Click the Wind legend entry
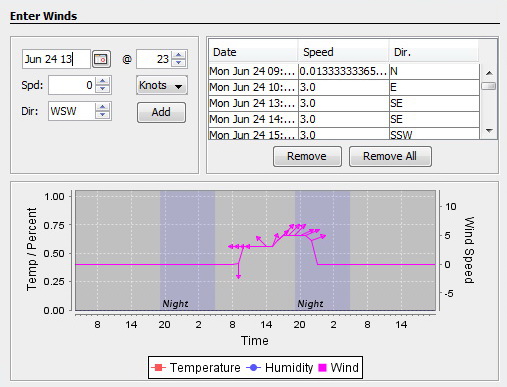Image resolution: width=507 pixels, height=387 pixels. [x=339, y=368]
